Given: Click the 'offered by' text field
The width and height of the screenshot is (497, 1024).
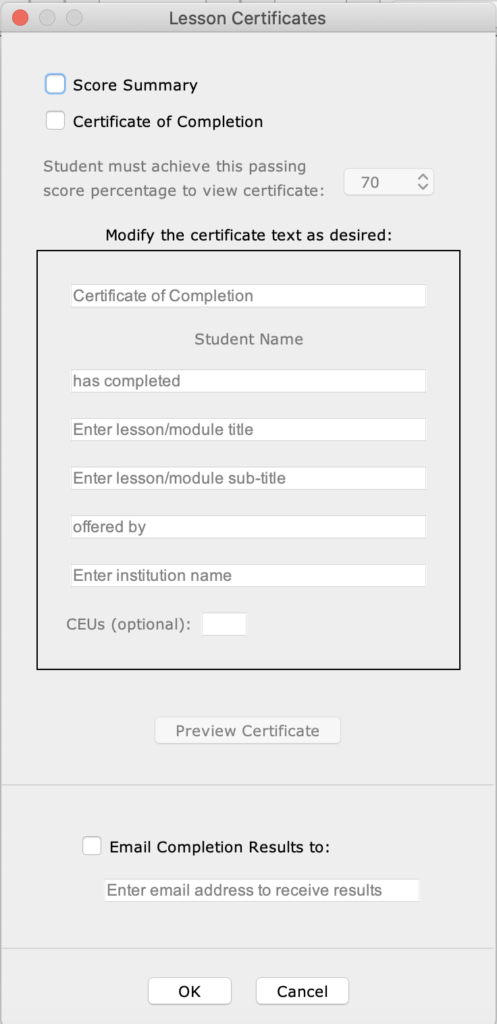Looking at the screenshot, I should [248, 527].
